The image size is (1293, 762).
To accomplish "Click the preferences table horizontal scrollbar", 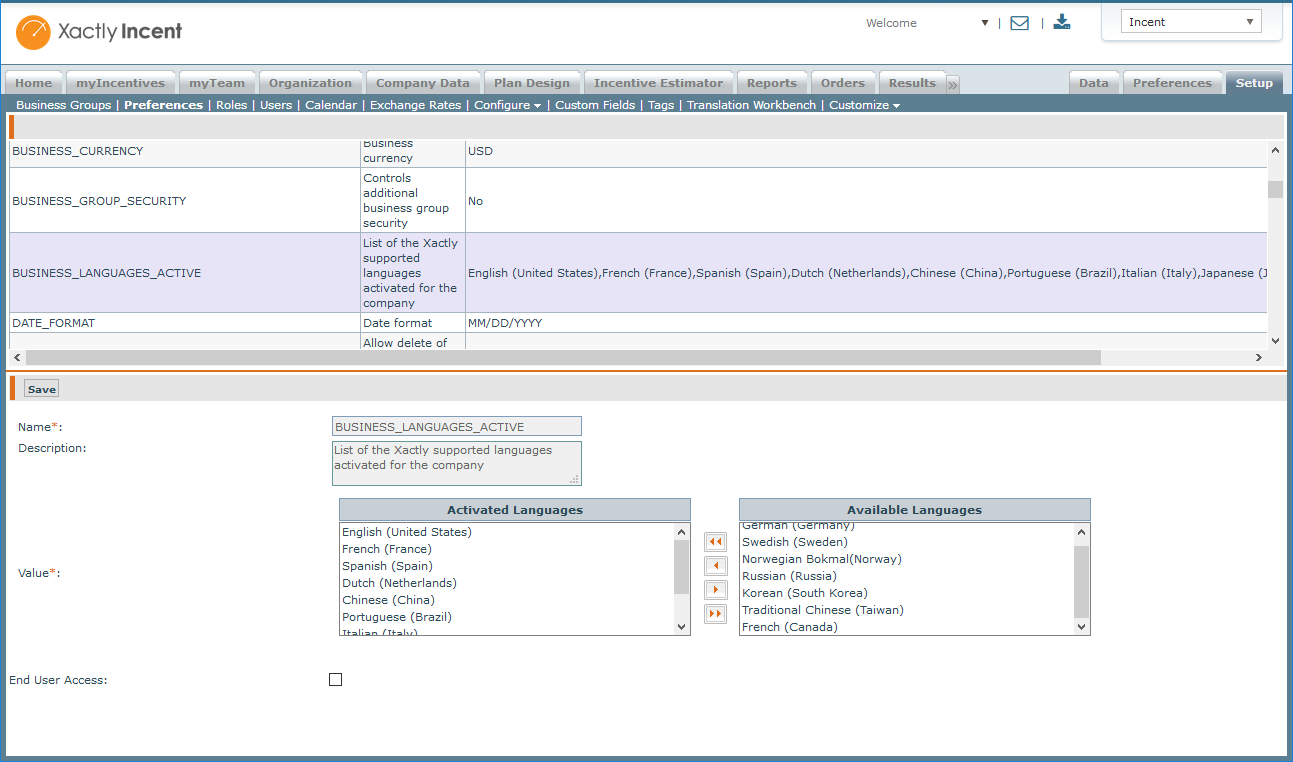I will (x=562, y=357).
